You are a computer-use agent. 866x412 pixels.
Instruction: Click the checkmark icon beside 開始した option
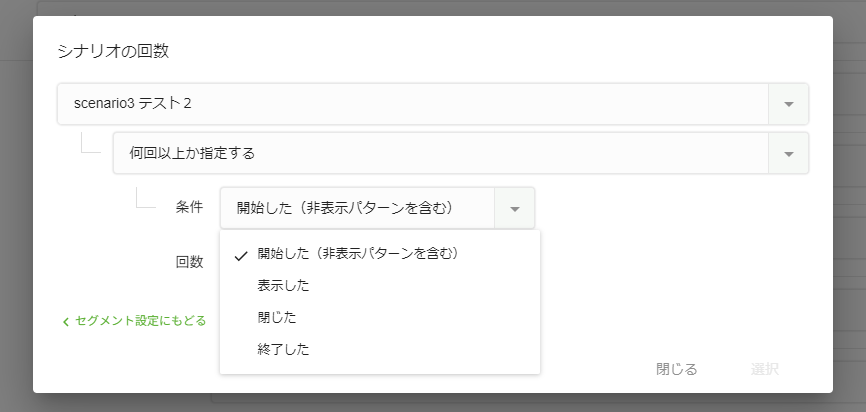[240, 256]
